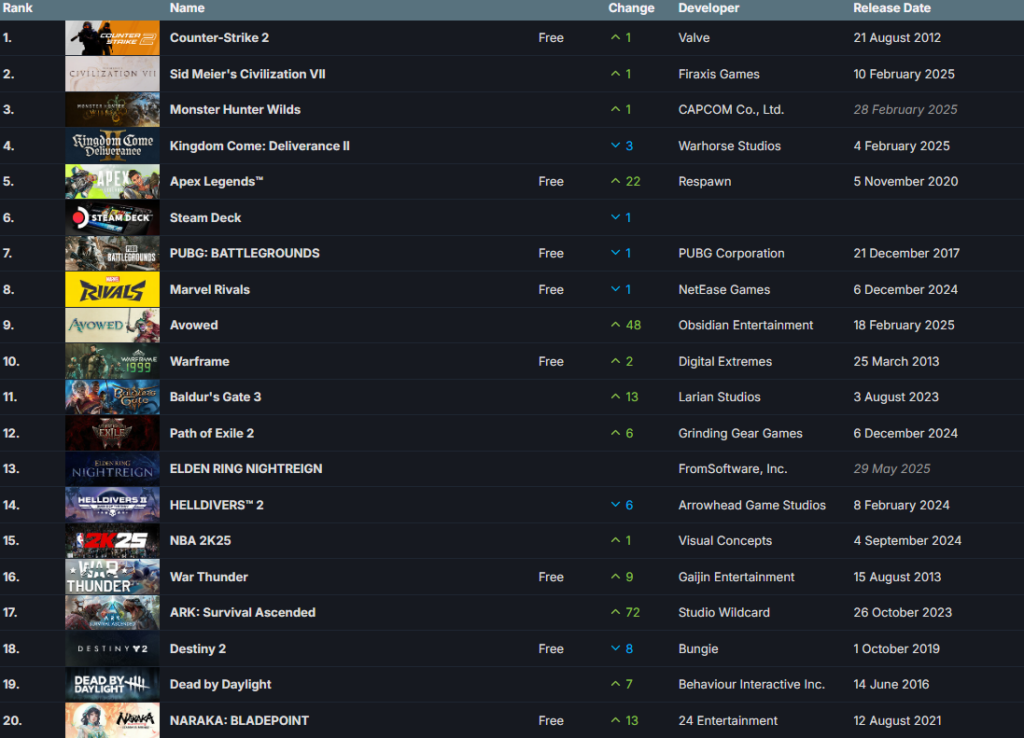Open the Monster Hunter Wilds title link
Image resolution: width=1024 pixels, height=738 pixels.
(235, 110)
